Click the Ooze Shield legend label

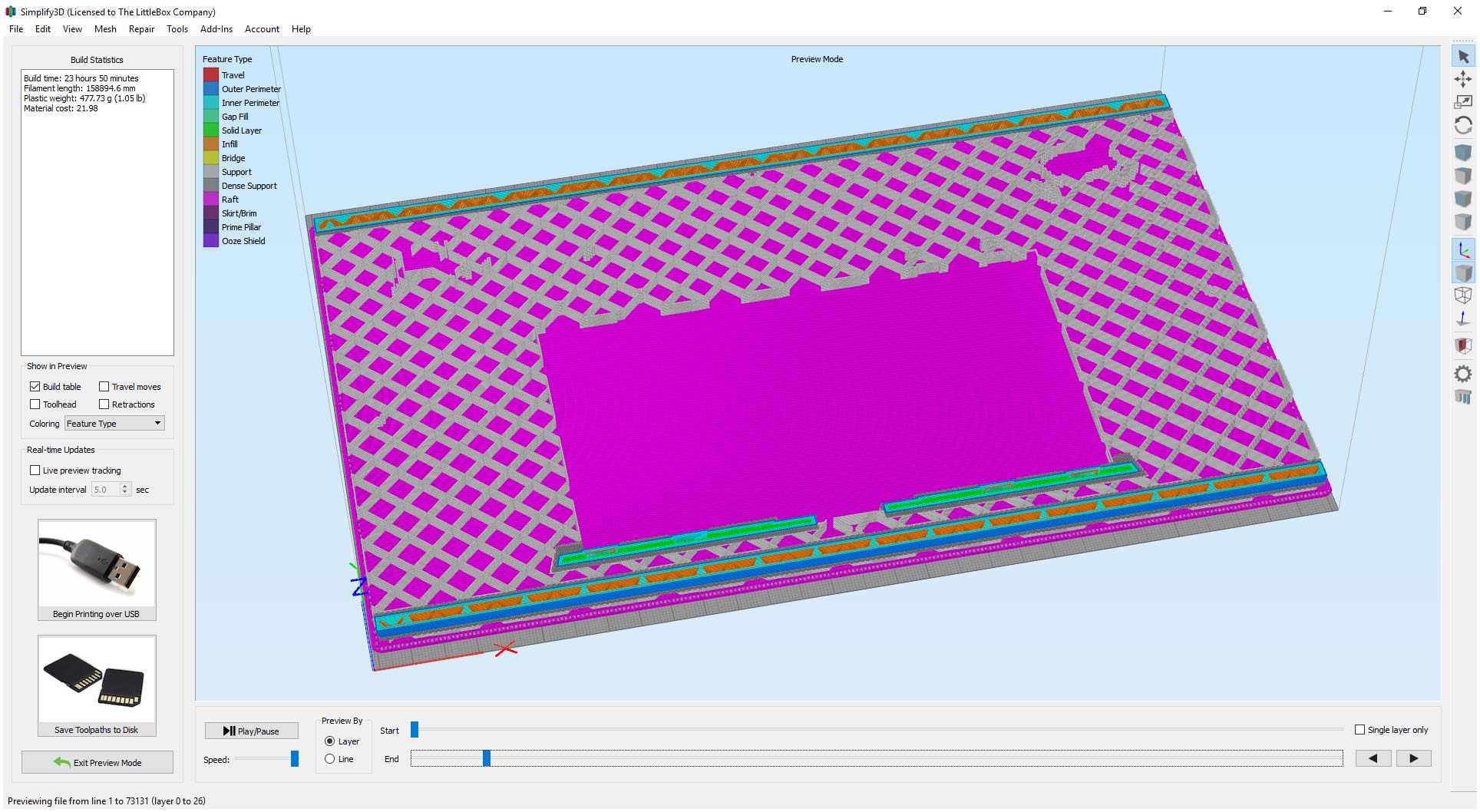pyautogui.click(x=243, y=241)
